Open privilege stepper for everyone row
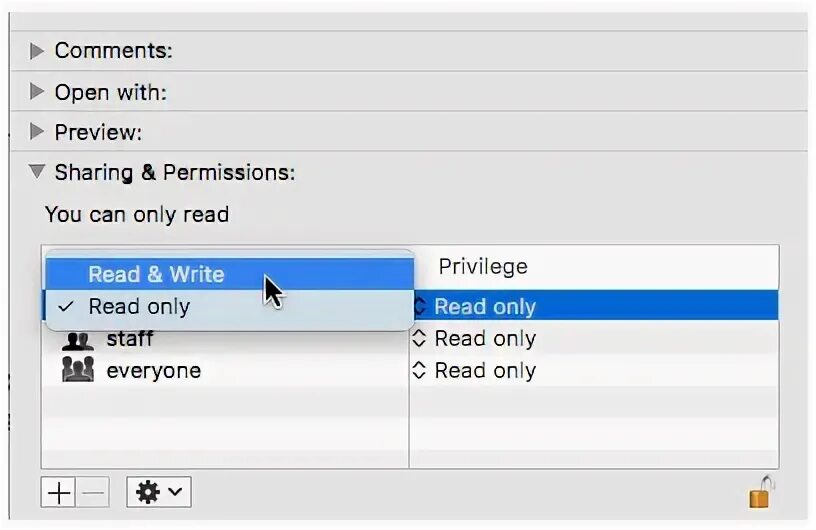The height and width of the screenshot is (530, 816). pos(419,371)
